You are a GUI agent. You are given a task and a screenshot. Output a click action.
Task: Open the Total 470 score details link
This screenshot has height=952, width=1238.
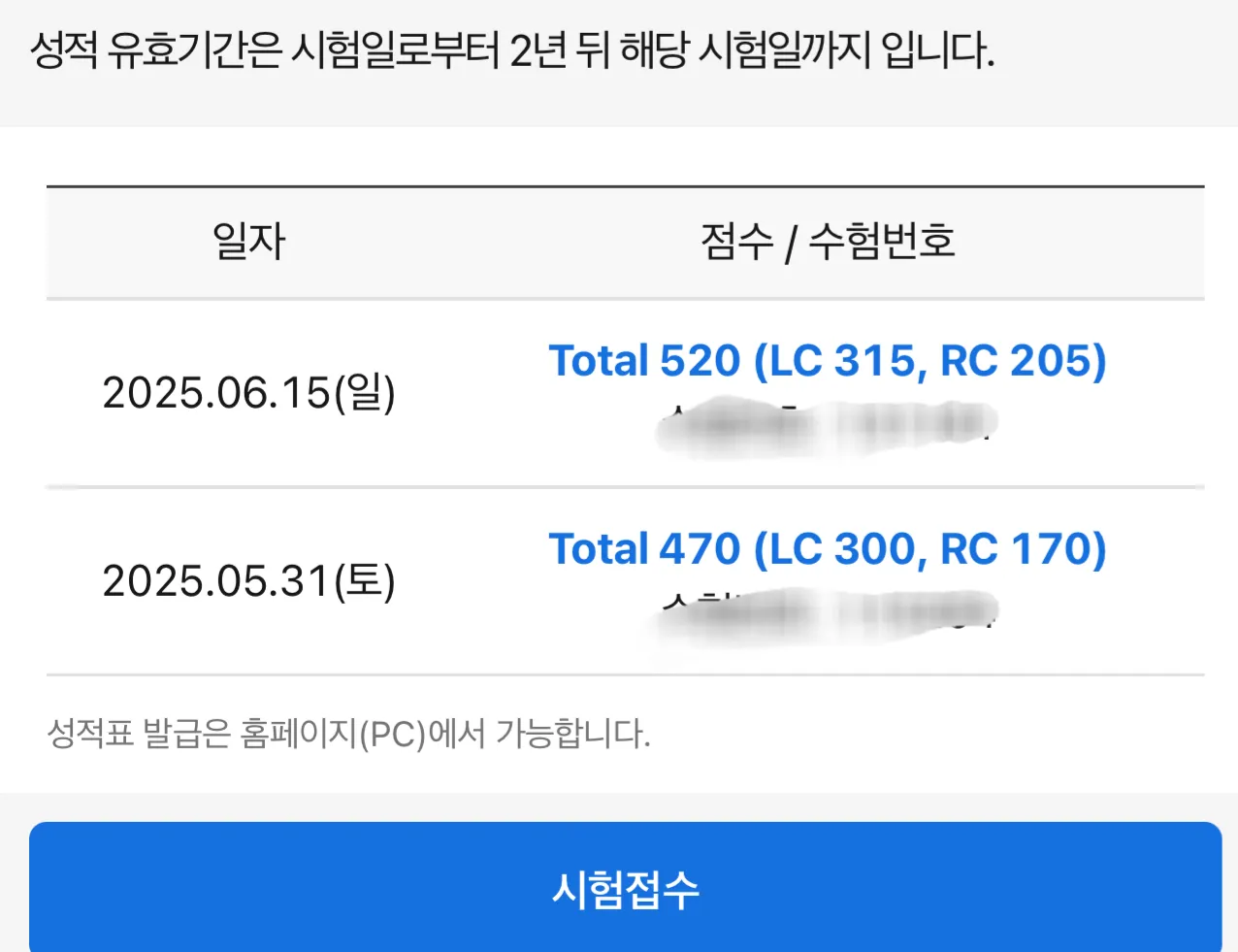pos(828,548)
